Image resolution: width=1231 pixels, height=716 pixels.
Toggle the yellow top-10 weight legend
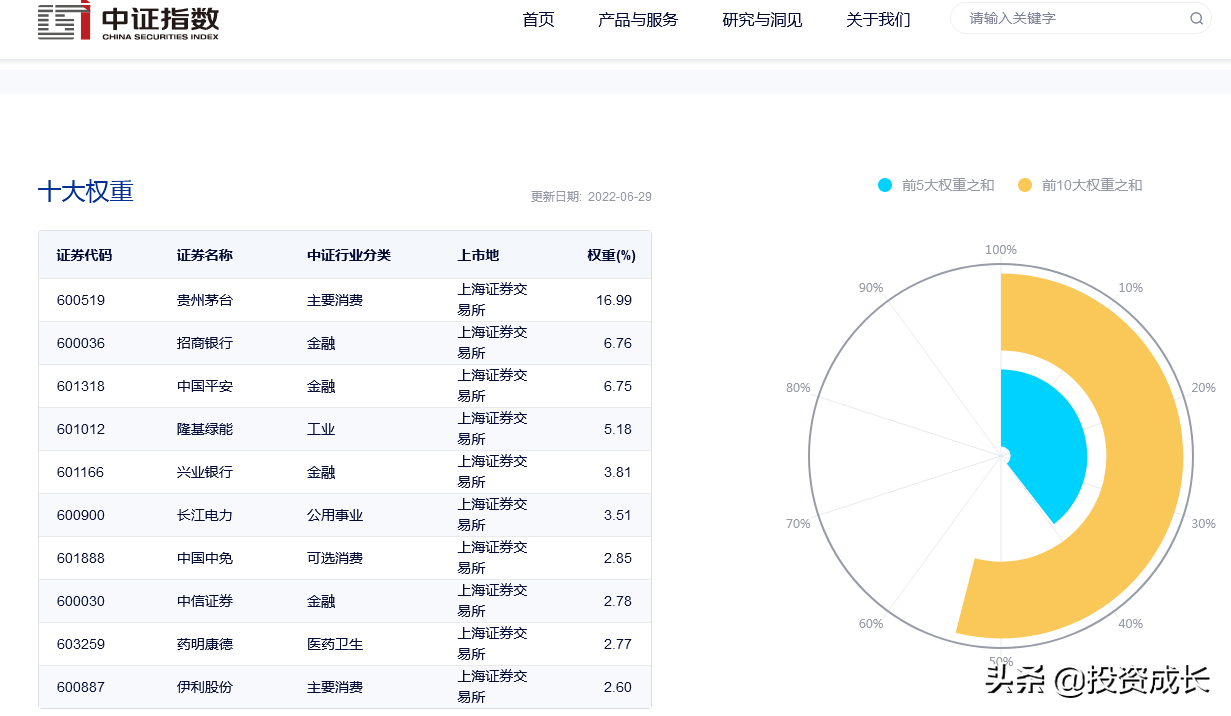(x=1080, y=185)
